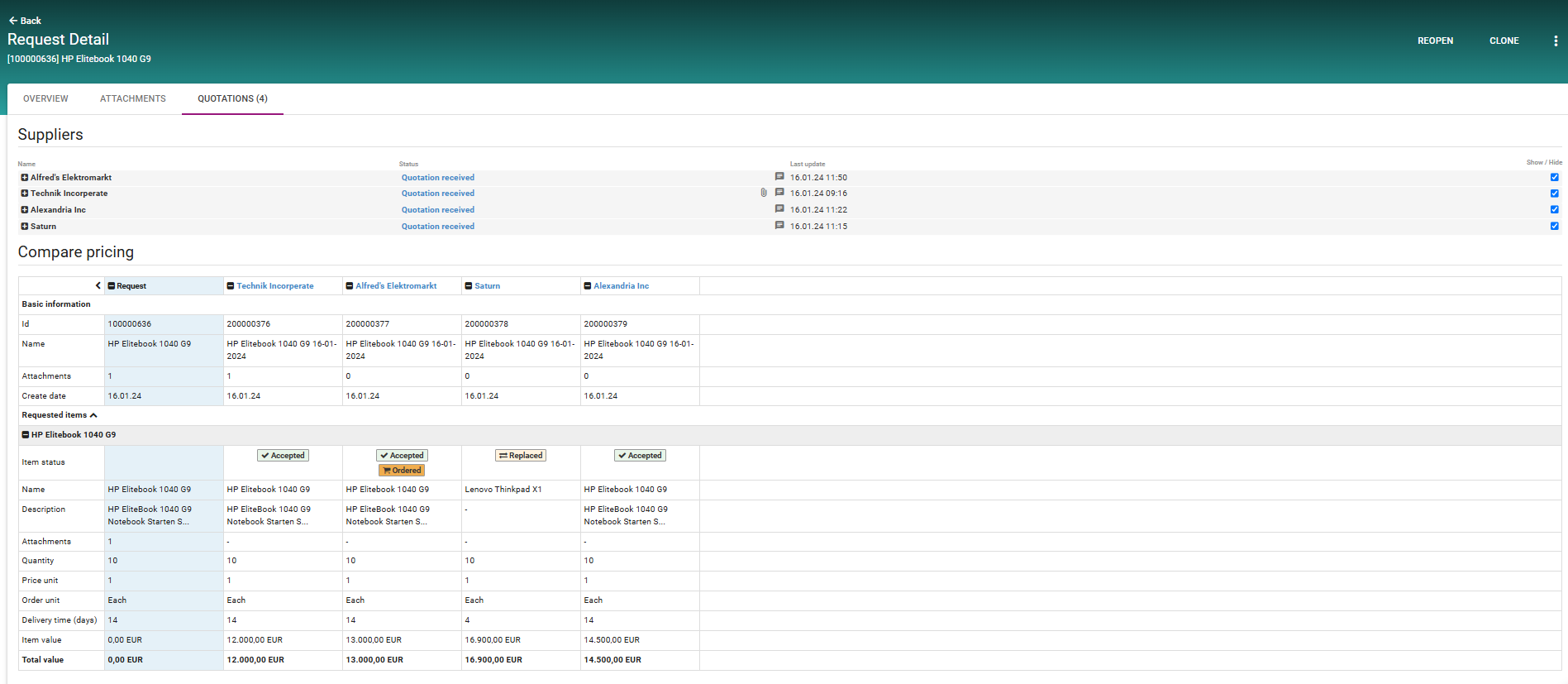Collapse the HP Elitebook 1040 G9 item group
1568x684 pixels.
26,435
